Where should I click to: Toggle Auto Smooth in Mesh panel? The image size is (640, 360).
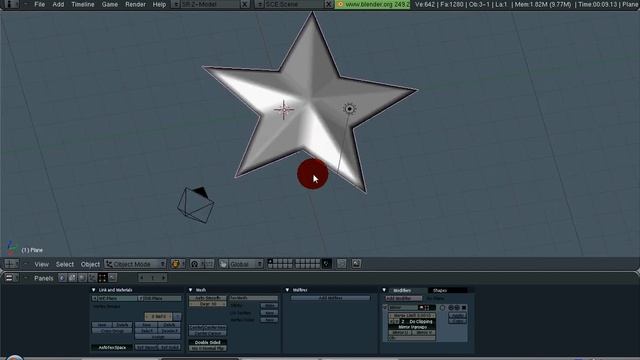pyautogui.click(x=207, y=298)
